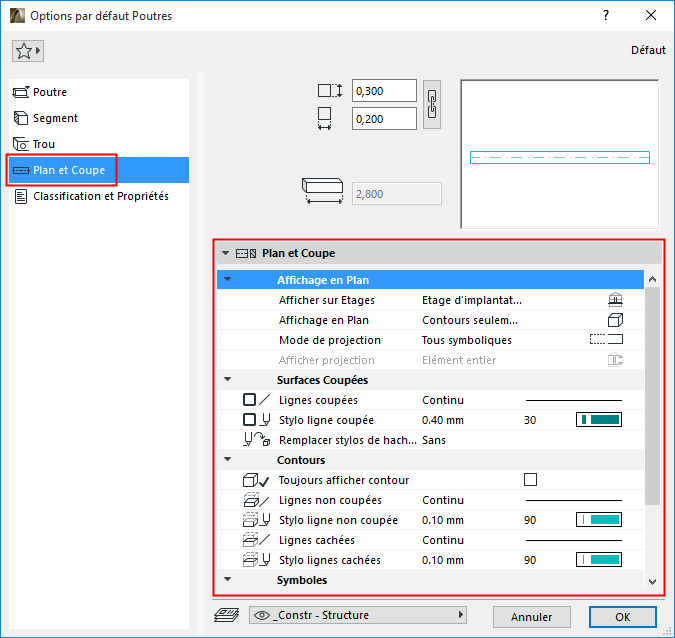This screenshot has width=675, height=638.
Task: Collapse the Contours section
Action: [x=228, y=460]
